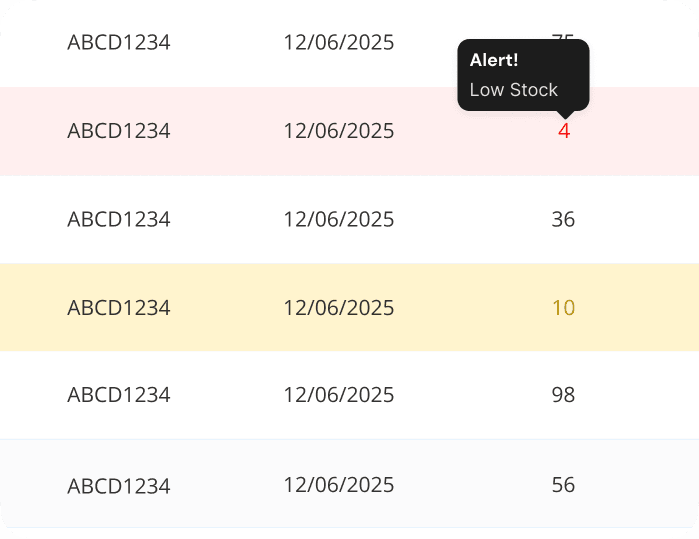Click ABCD1234 in the row with quantity 36
The width and height of the screenshot is (699, 539).
119,219
